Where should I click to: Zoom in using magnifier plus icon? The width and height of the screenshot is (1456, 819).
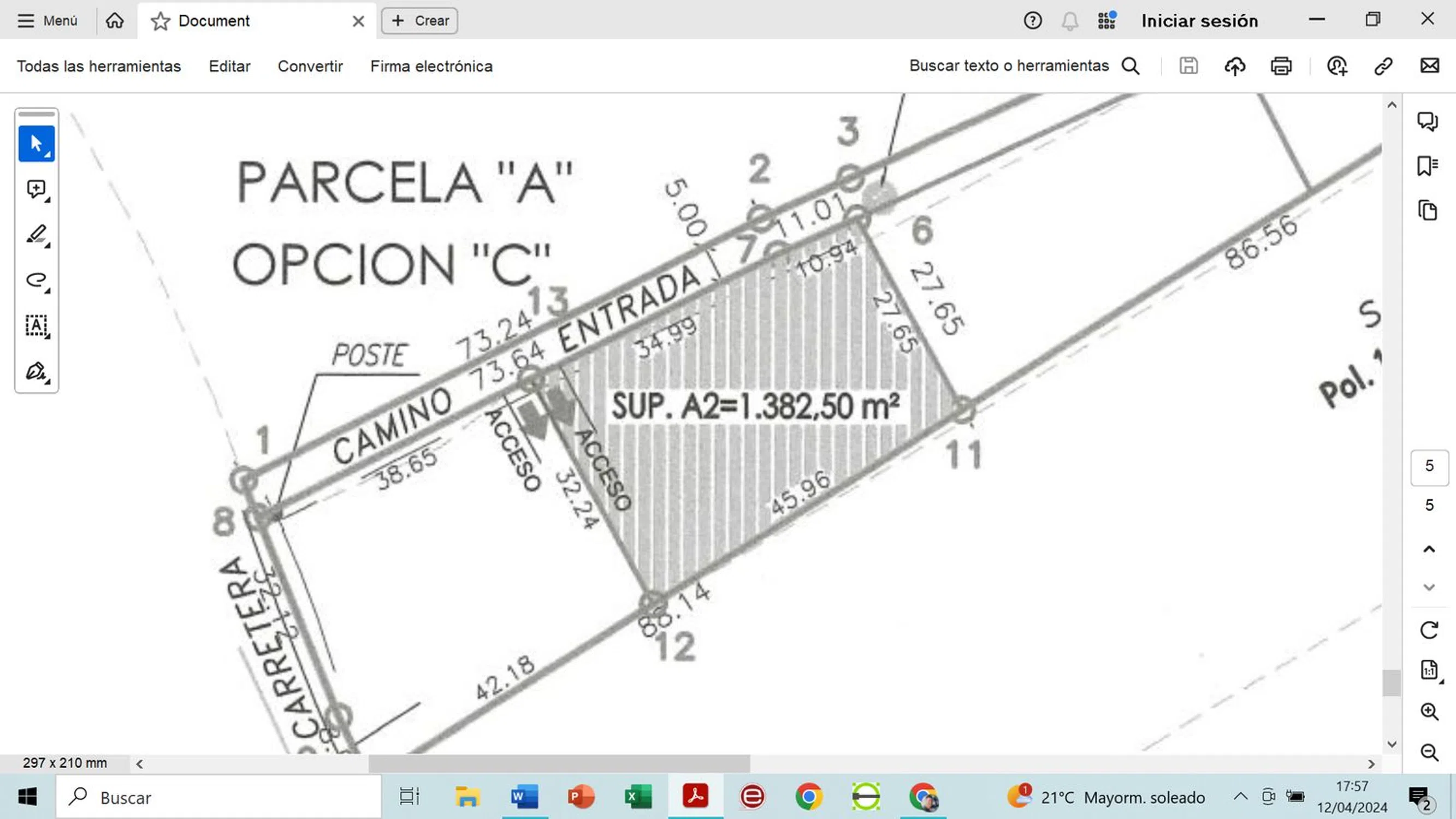[1429, 711]
